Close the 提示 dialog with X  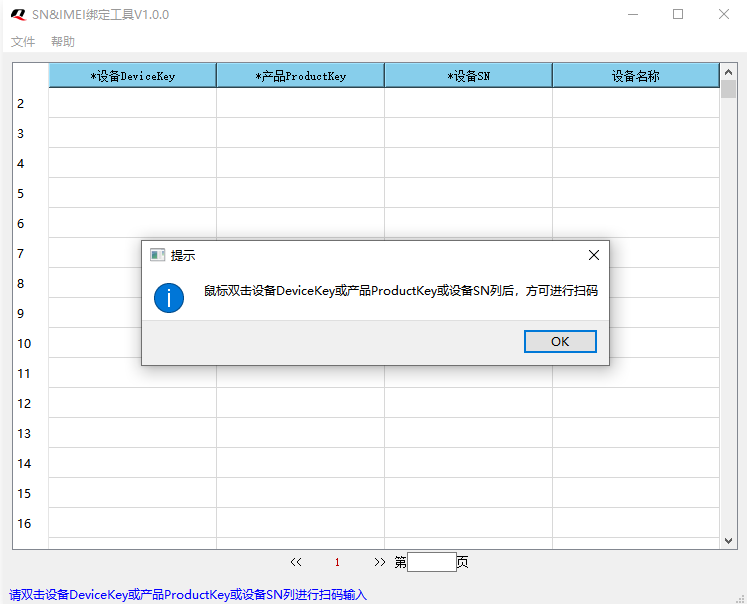click(x=594, y=255)
